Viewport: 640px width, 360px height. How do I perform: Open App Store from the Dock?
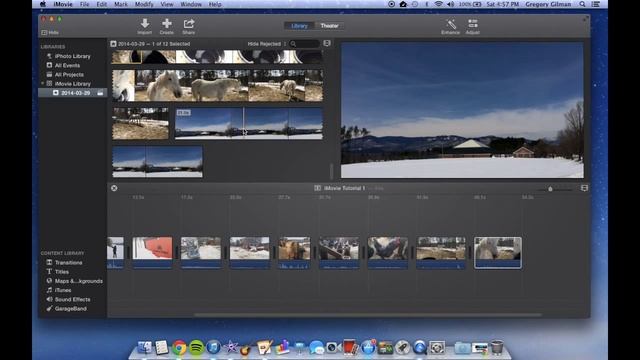(x=368, y=347)
